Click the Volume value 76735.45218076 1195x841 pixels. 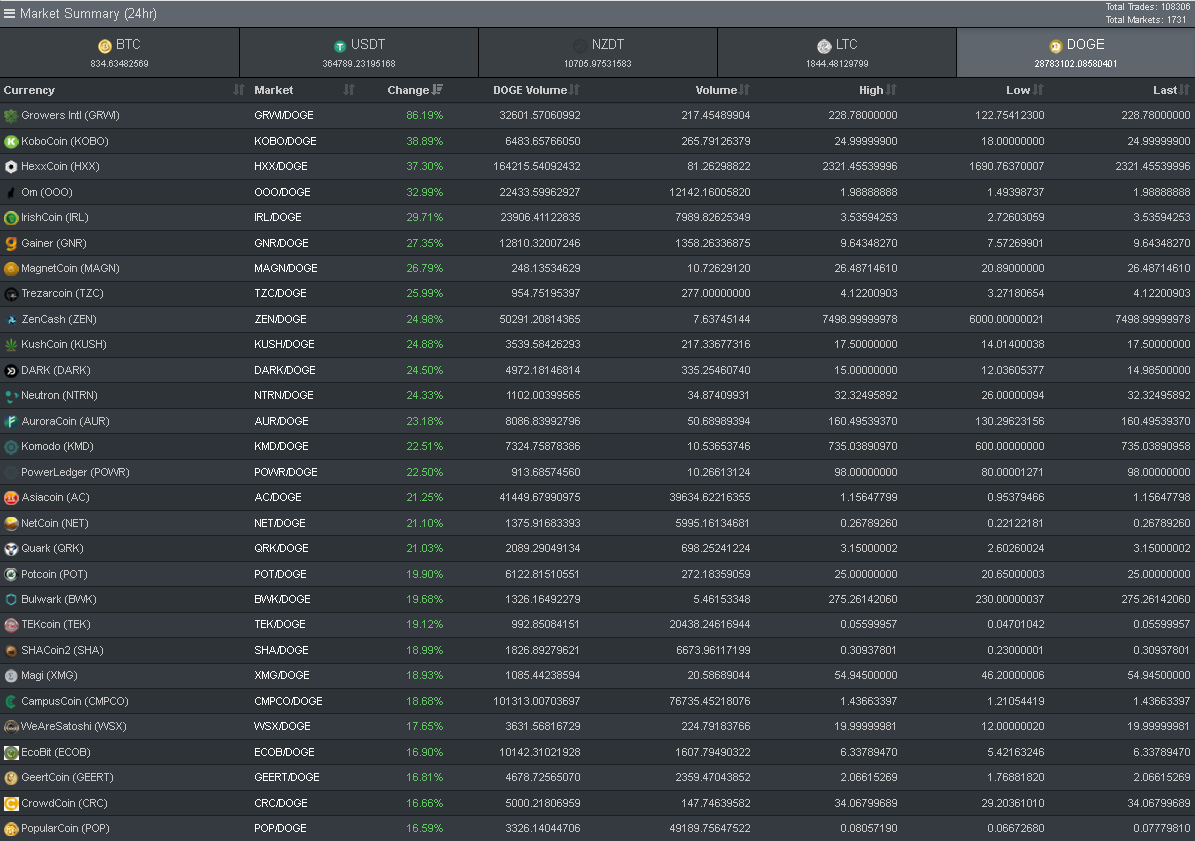click(x=710, y=701)
